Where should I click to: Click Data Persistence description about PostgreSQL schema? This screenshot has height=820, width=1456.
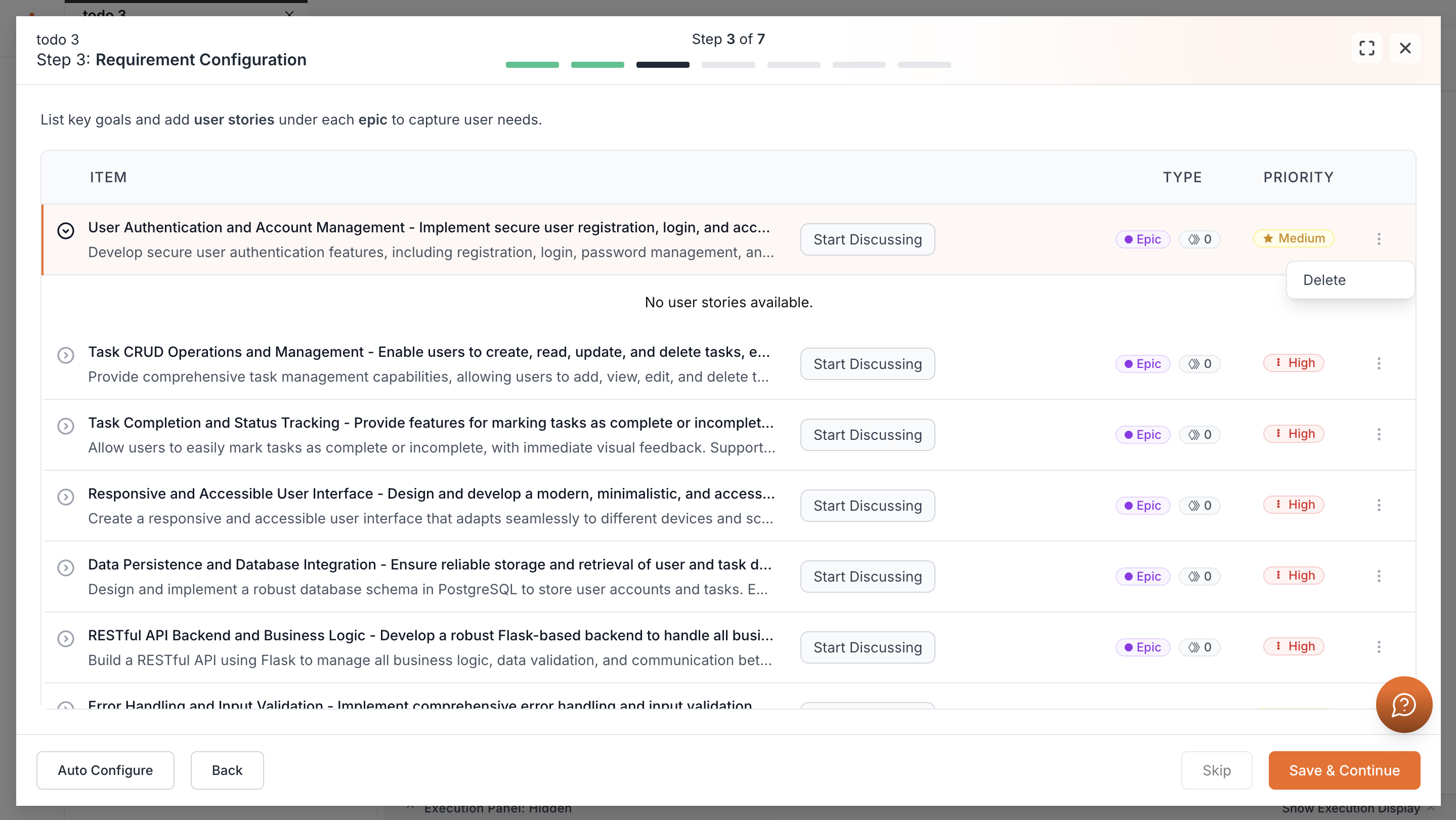coord(428,589)
